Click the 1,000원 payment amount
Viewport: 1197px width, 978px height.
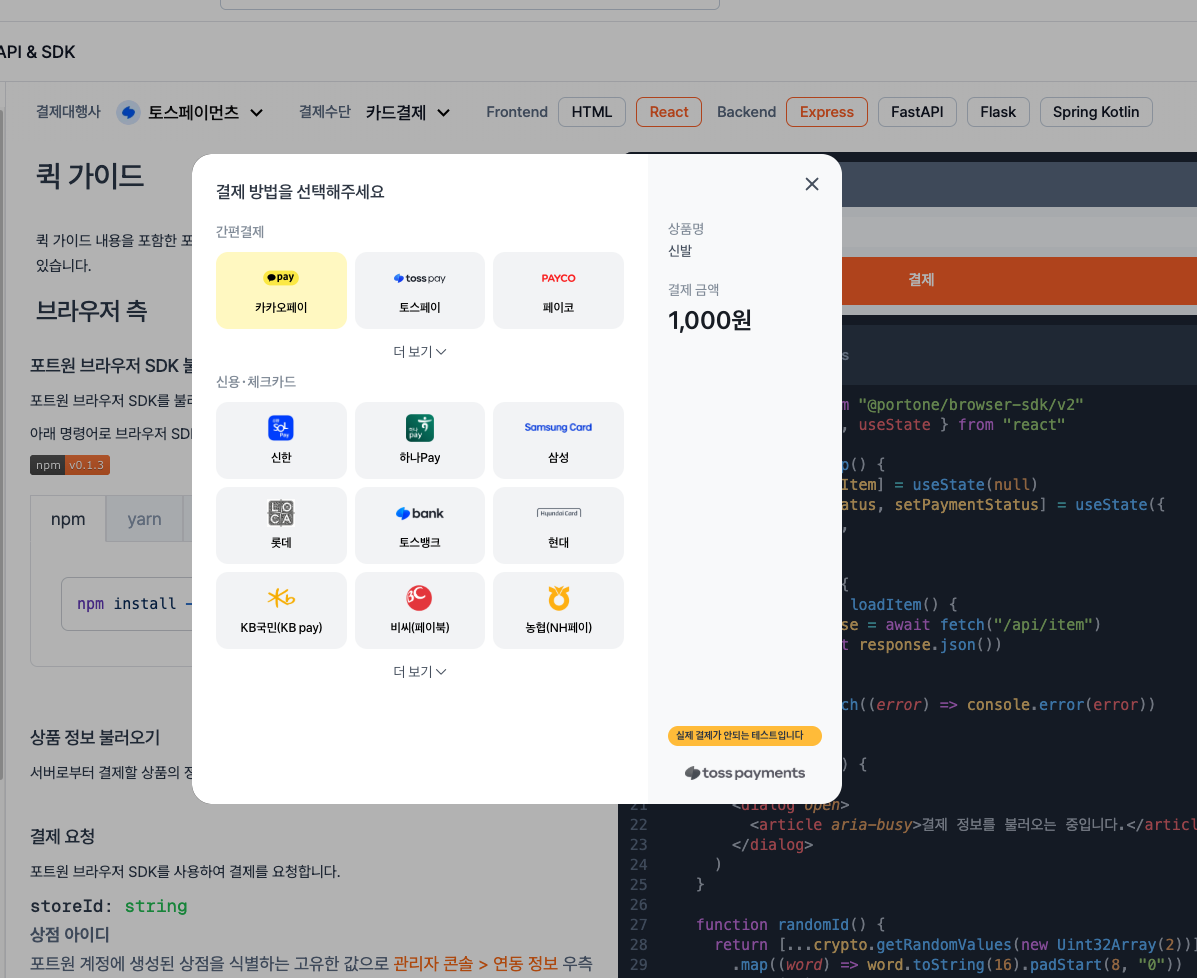point(709,320)
